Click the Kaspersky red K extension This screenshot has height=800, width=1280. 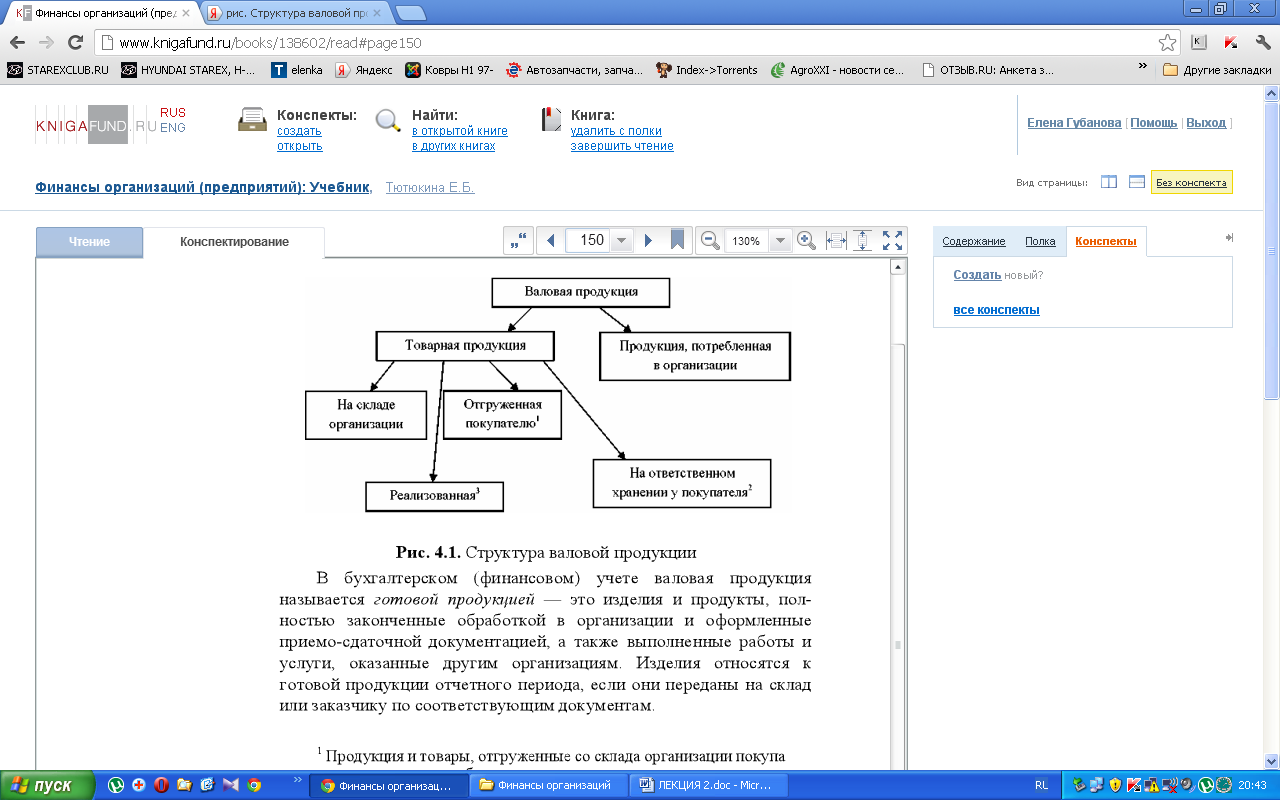pyautogui.click(x=1232, y=42)
